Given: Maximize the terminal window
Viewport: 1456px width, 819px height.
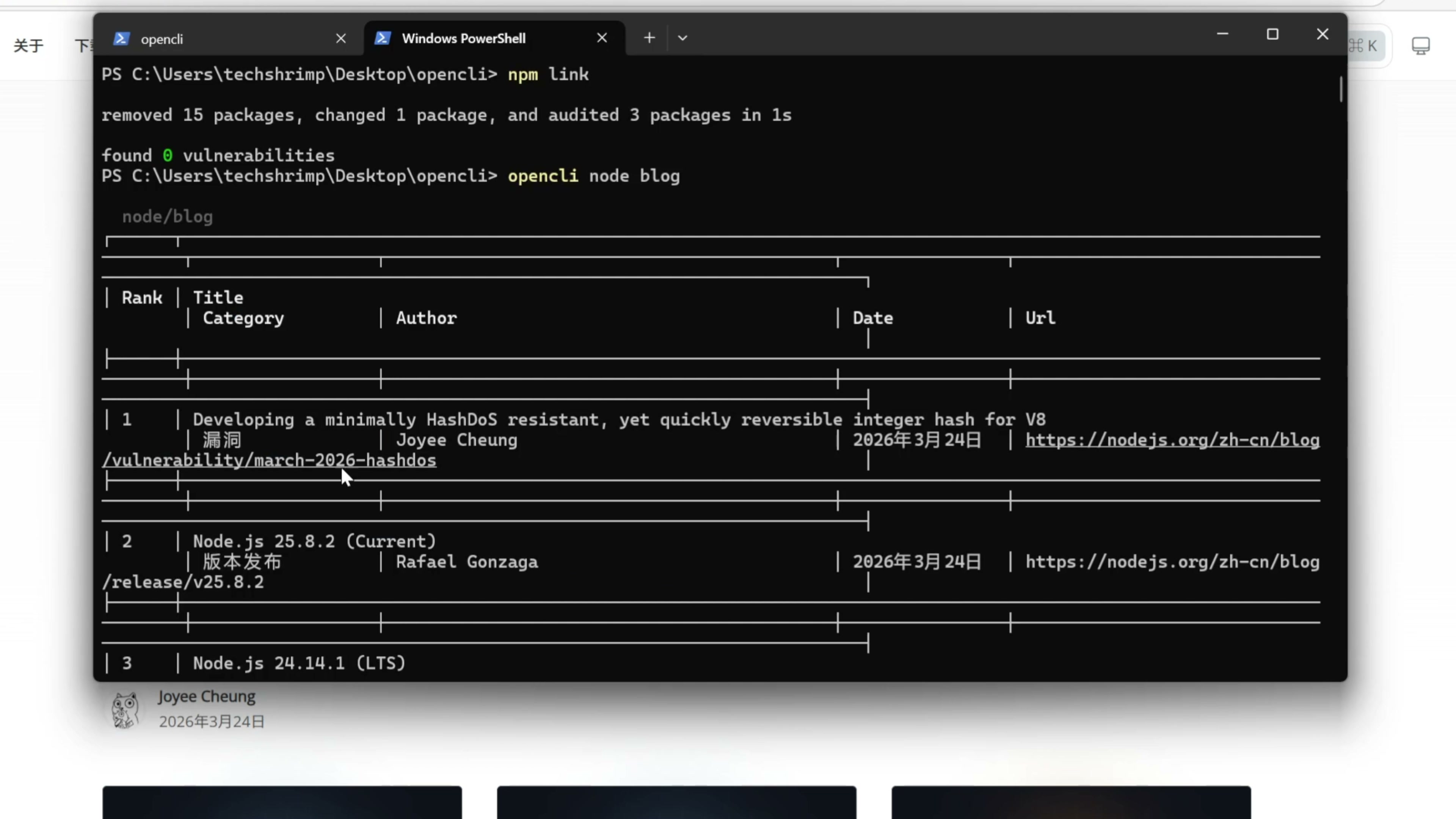Looking at the screenshot, I should (x=1272, y=35).
